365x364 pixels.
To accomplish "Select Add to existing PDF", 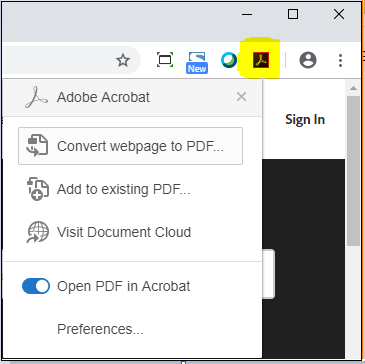I will click(x=124, y=189).
